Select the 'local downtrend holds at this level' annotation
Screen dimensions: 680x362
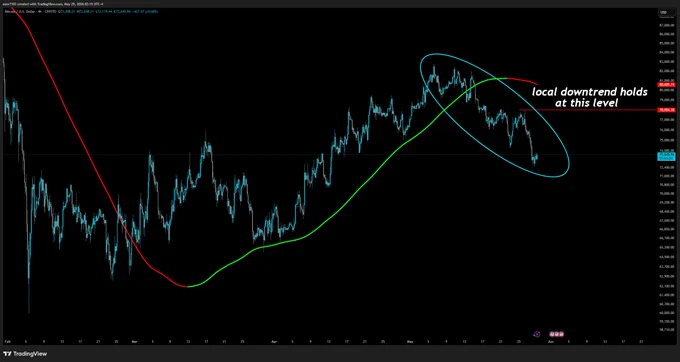click(x=590, y=98)
